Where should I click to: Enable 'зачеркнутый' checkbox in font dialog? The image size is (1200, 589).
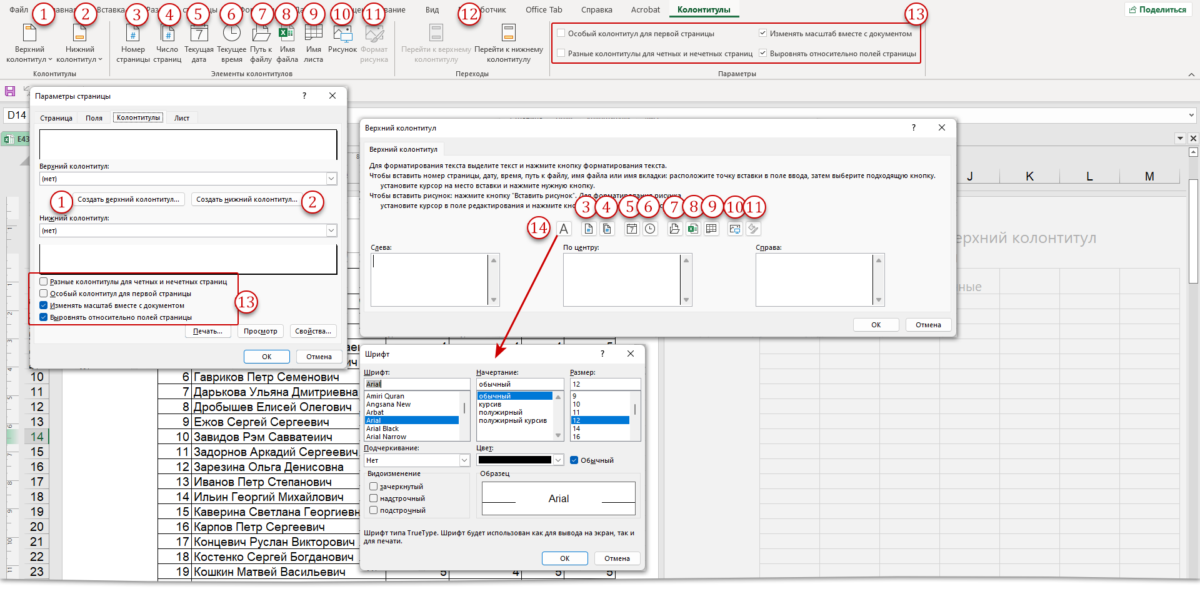click(x=374, y=485)
